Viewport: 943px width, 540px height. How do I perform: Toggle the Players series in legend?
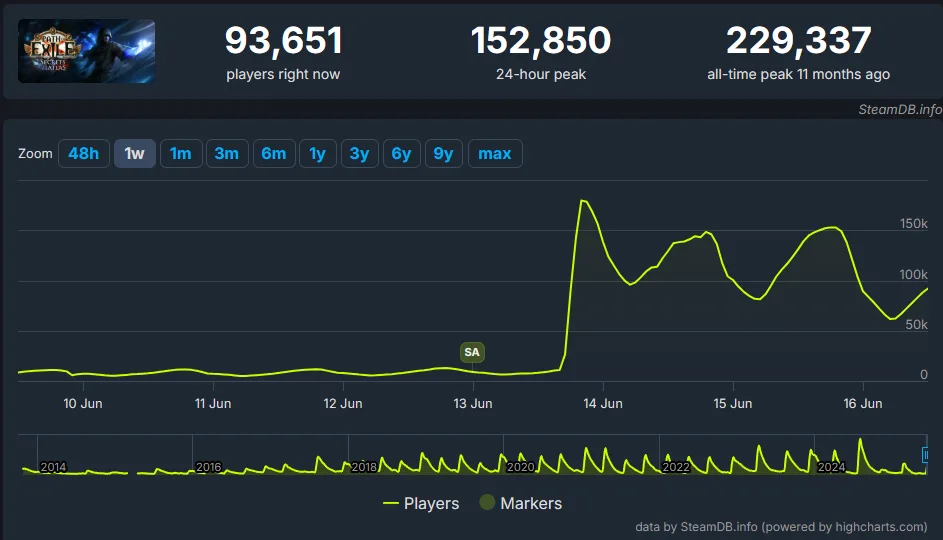[421, 503]
